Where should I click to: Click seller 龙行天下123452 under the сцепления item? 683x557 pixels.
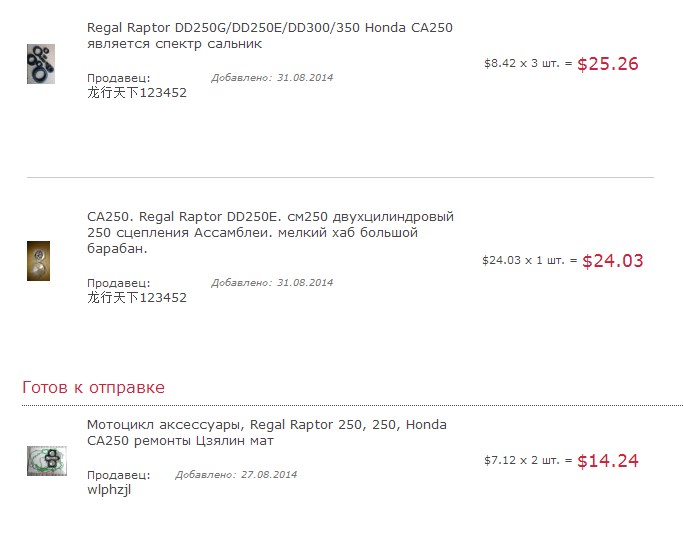(136, 298)
